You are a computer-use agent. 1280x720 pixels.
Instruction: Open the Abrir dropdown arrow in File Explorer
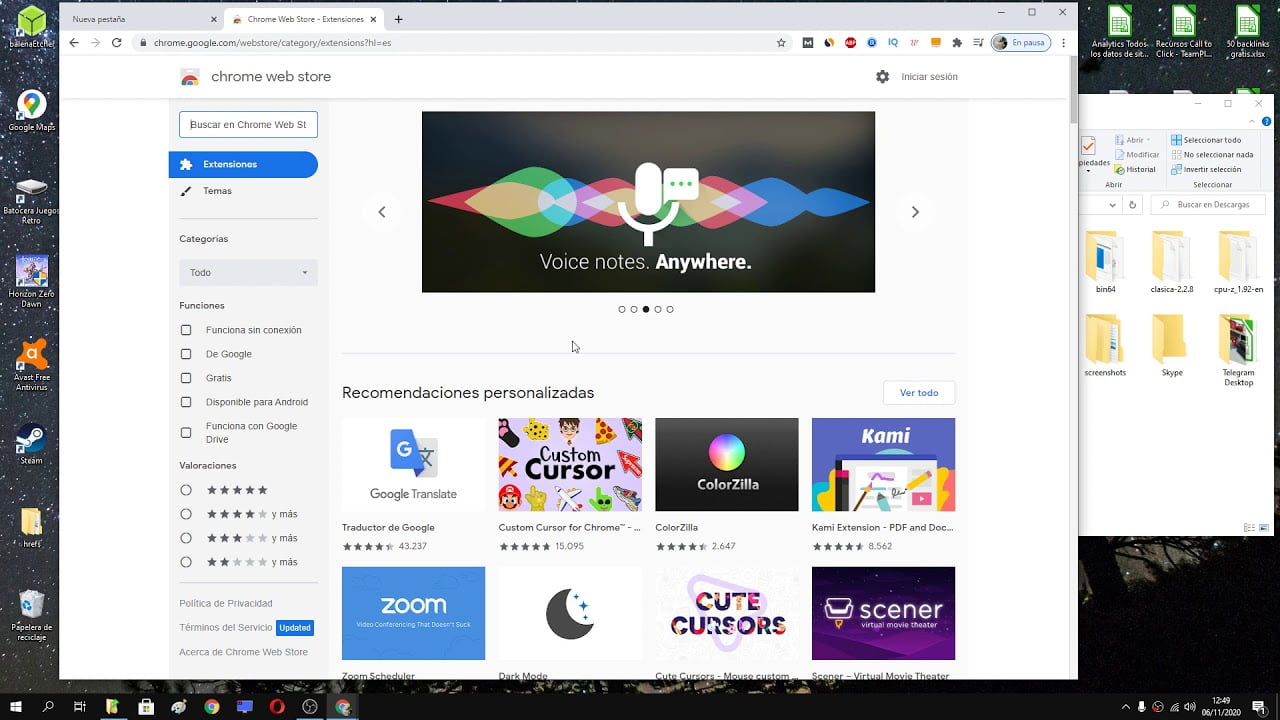tap(1149, 140)
